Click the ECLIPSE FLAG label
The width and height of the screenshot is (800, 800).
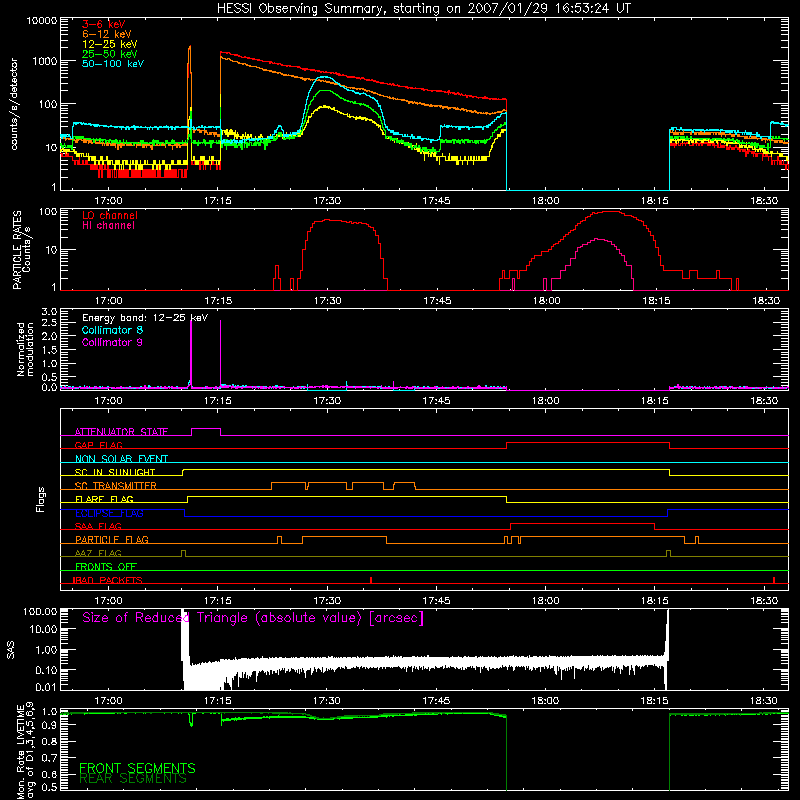(x=109, y=513)
